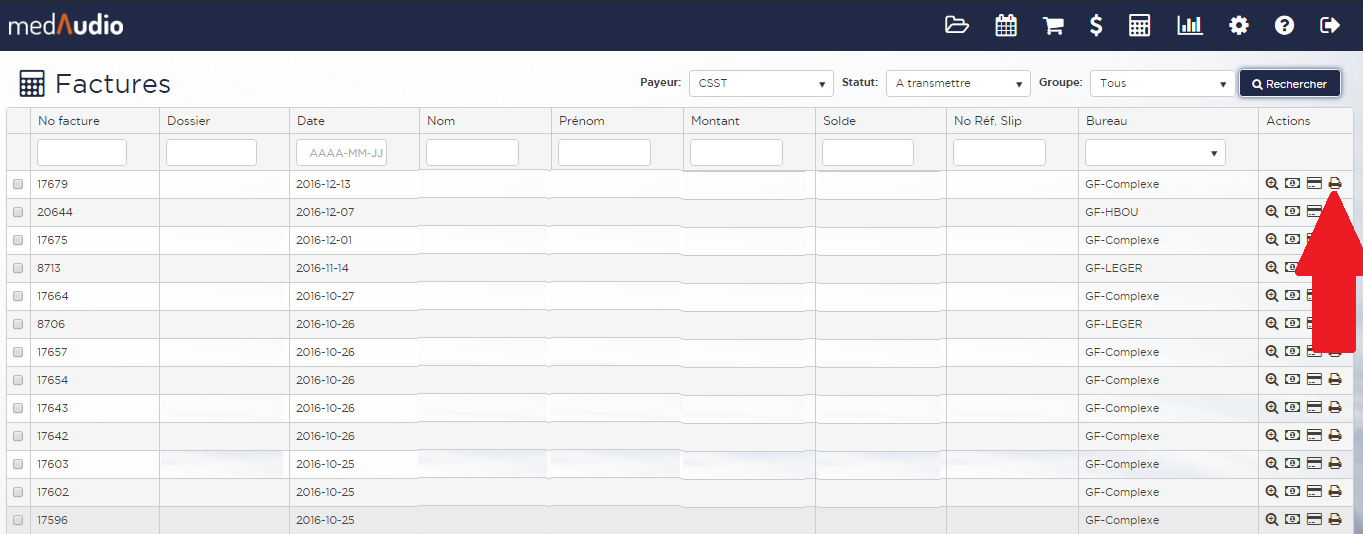Open the calendar from the top bar
This screenshot has width=1363, height=534.
pos(1006,25)
